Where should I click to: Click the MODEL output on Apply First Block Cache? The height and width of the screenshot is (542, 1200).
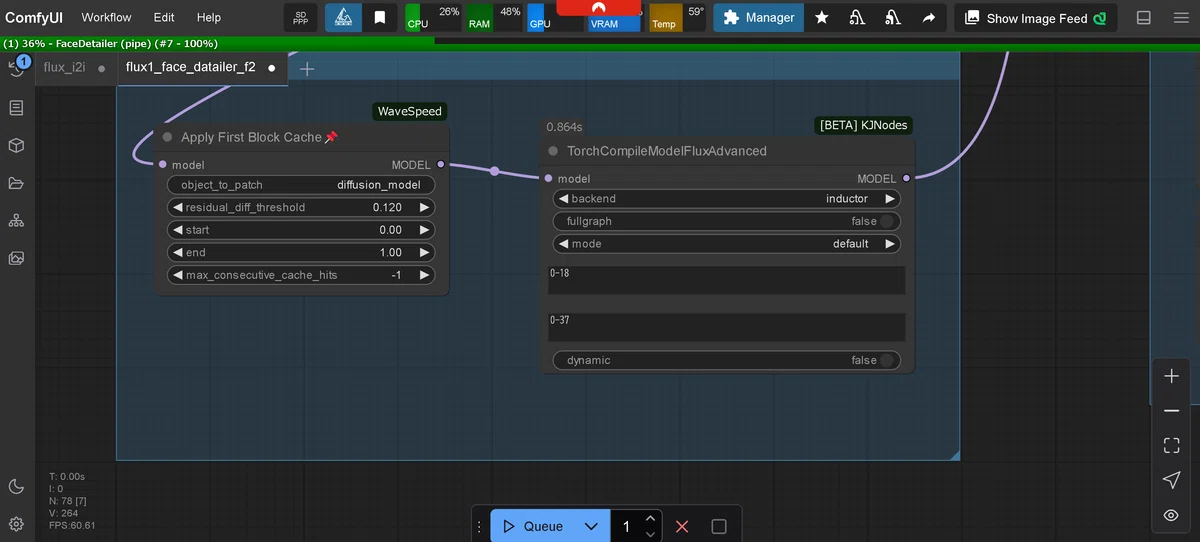tap(441, 164)
